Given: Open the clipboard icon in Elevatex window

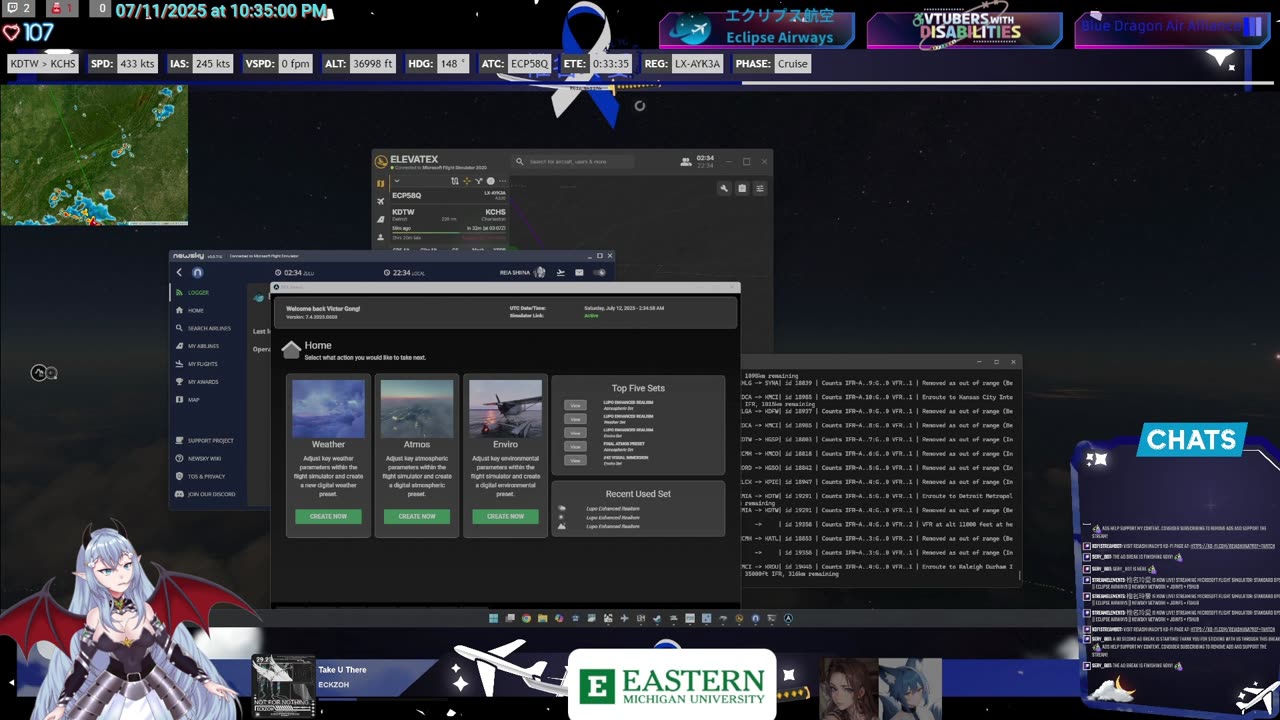Looking at the screenshot, I should (x=742, y=188).
